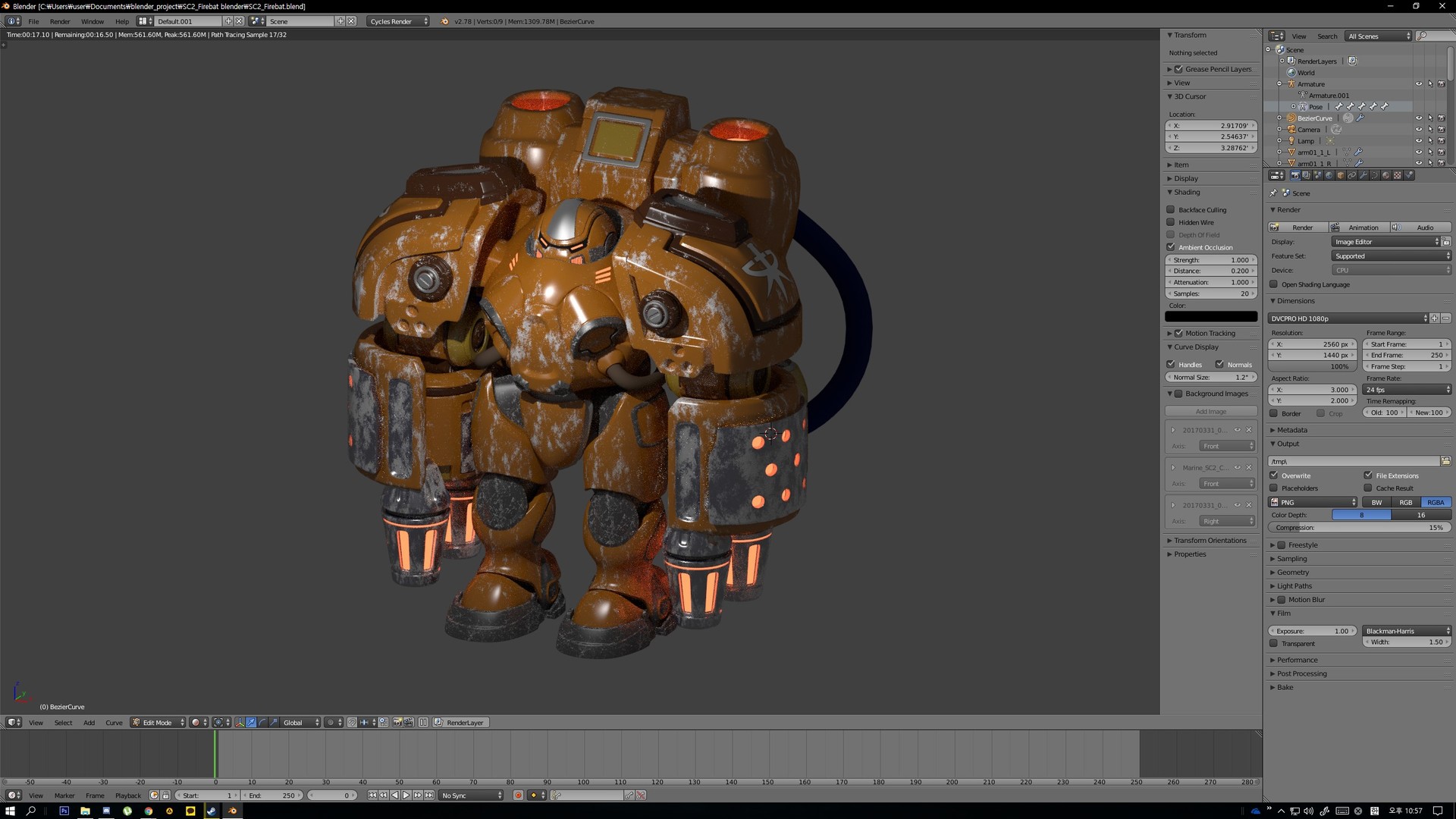Click the Ambient Occlusion color swatch
The image size is (1456, 819).
1210,316
